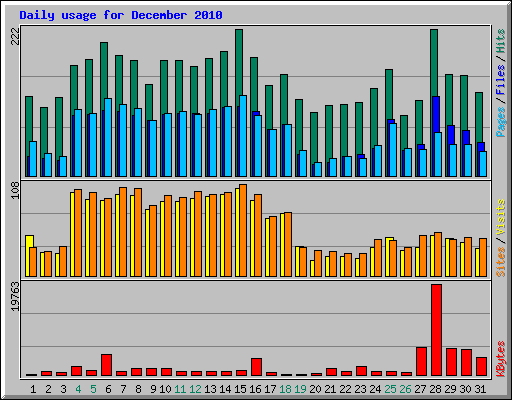Viewport: 512px width, 400px height.
Task: Select green weekend day label '19'
Action: click(300, 389)
